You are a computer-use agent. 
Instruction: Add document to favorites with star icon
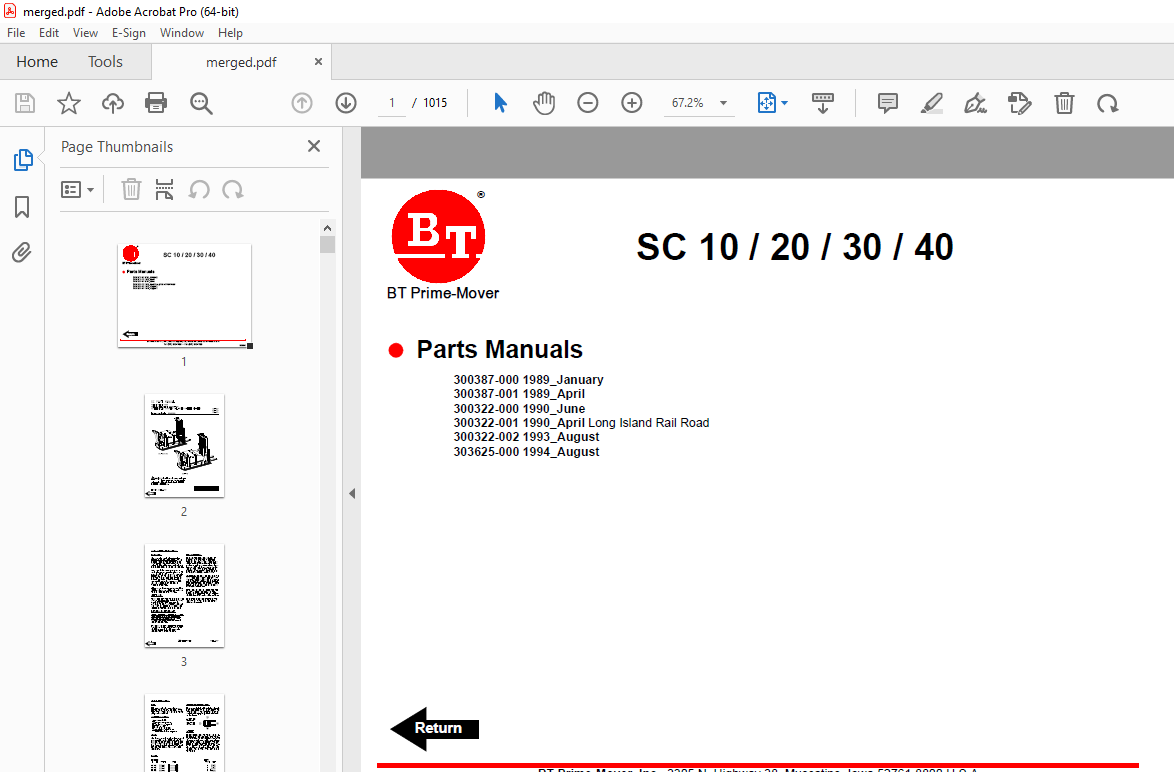69,103
